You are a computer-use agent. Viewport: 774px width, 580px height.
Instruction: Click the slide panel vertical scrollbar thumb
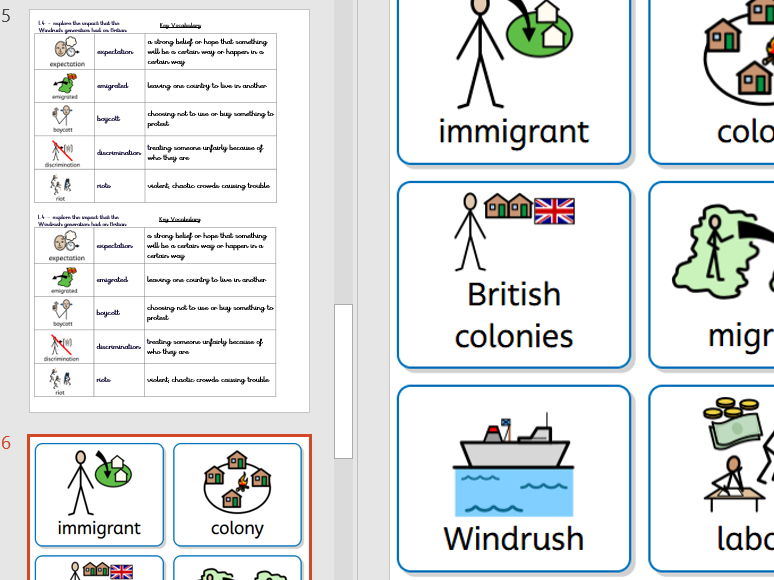(x=344, y=382)
